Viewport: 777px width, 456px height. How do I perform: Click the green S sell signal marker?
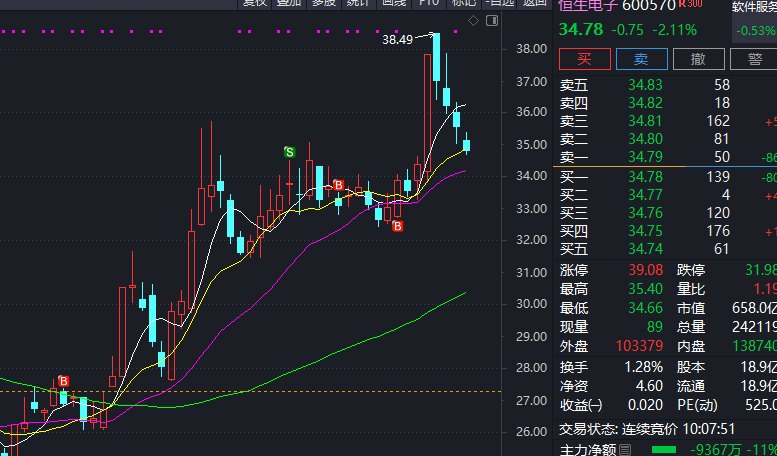coord(289,152)
